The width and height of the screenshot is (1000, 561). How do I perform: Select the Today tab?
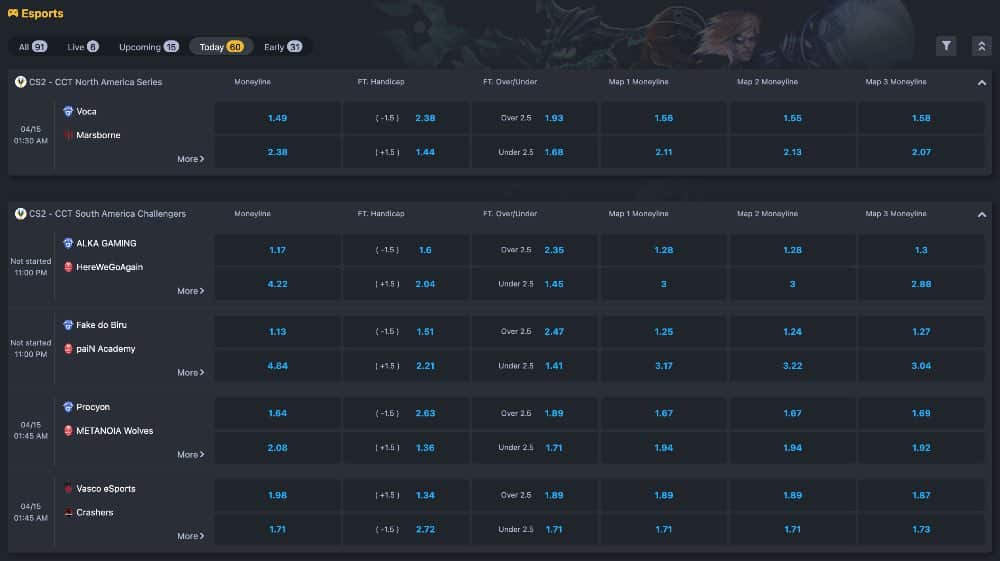click(221, 47)
